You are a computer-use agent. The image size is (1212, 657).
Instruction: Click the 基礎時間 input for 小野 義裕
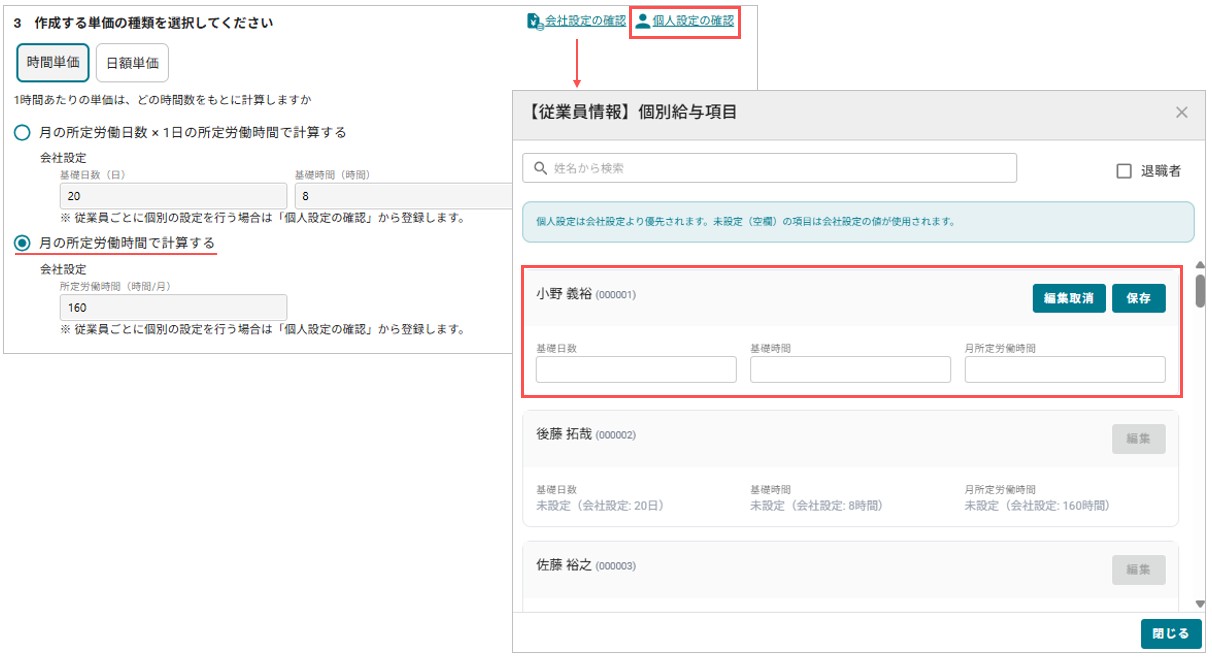click(x=851, y=370)
